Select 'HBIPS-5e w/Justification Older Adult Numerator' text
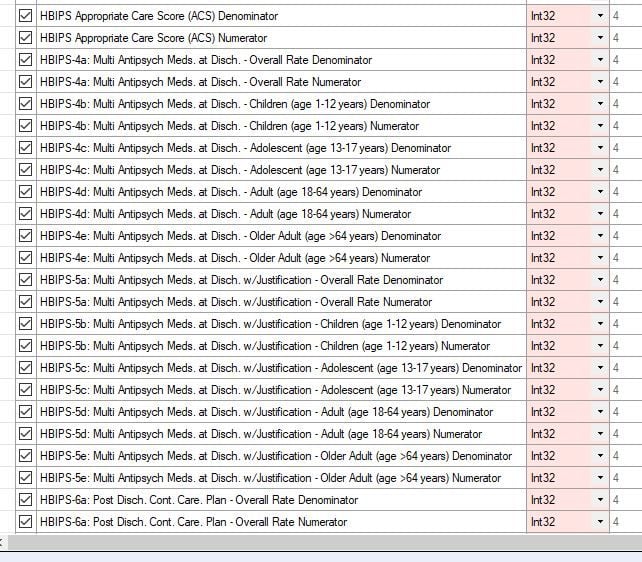 click(271, 478)
